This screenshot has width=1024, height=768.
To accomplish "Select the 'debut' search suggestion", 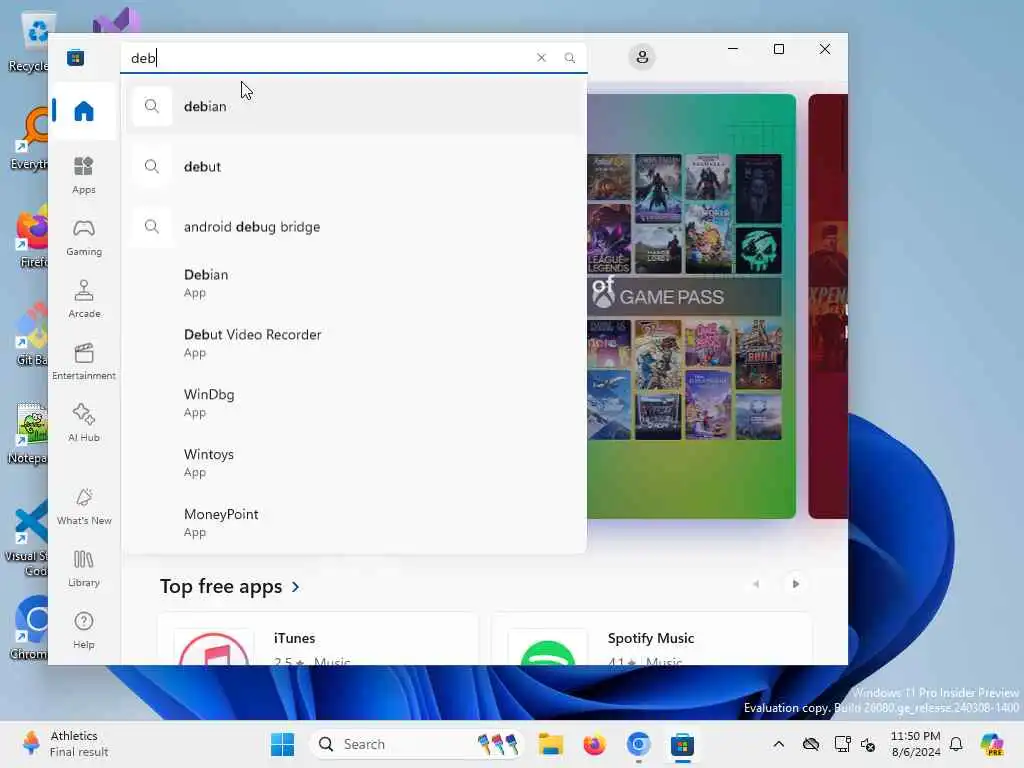I will point(355,167).
